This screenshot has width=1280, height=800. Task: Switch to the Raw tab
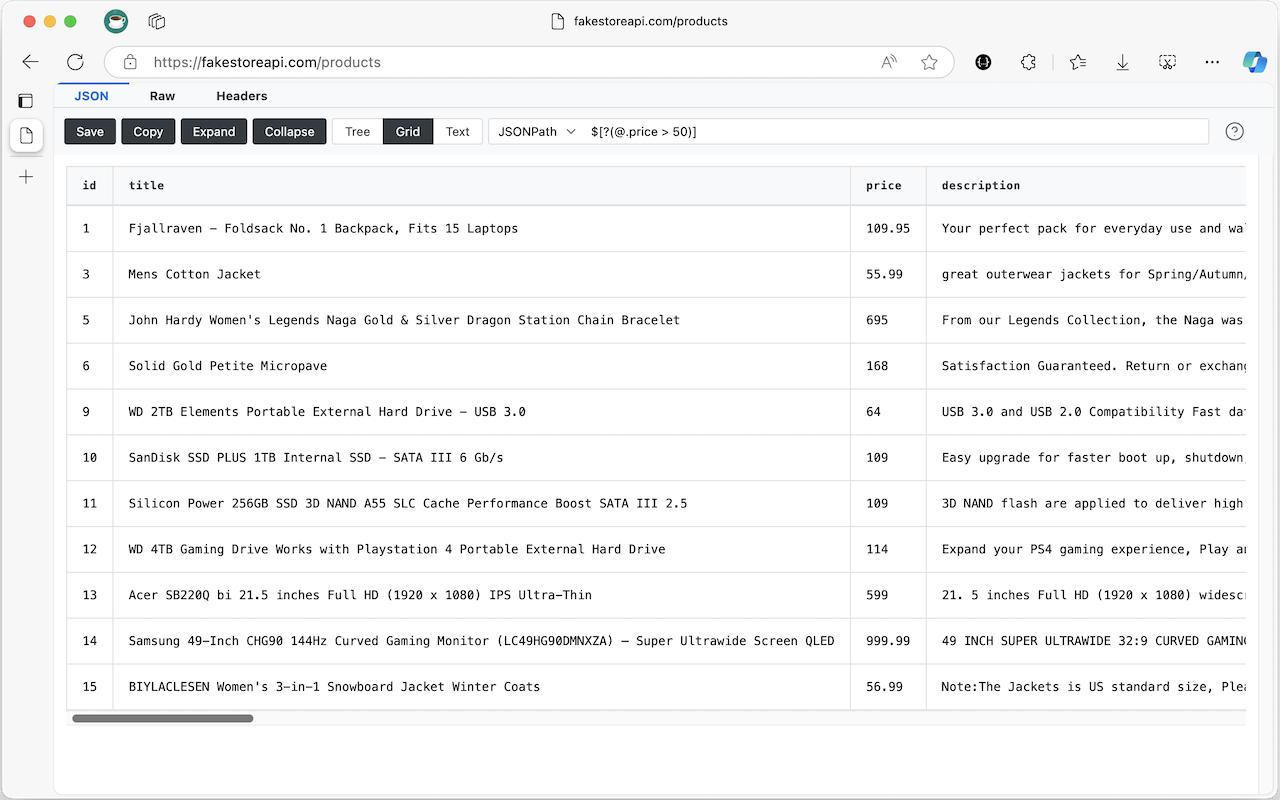[162, 96]
